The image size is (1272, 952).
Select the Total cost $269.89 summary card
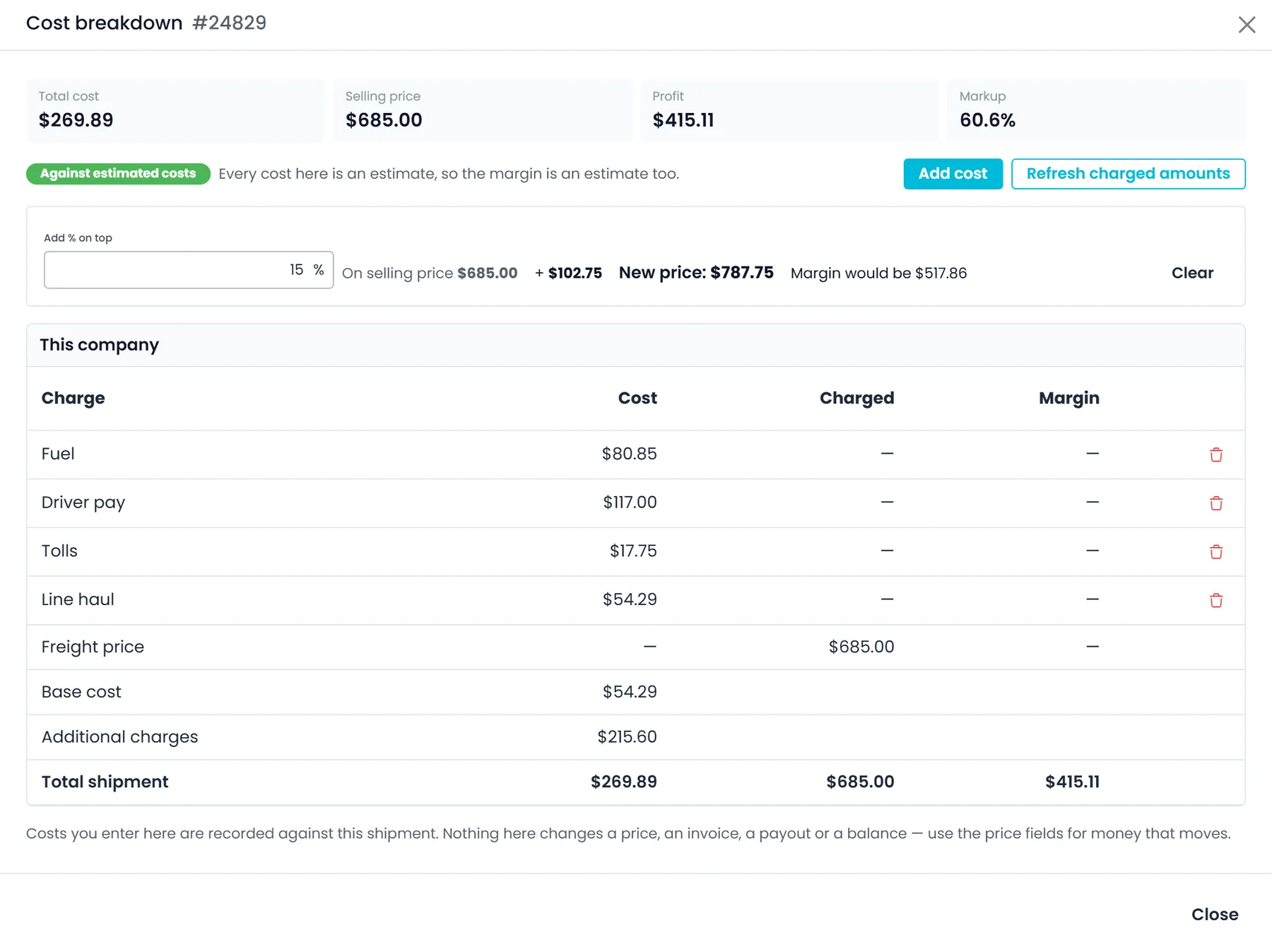click(x=175, y=110)
